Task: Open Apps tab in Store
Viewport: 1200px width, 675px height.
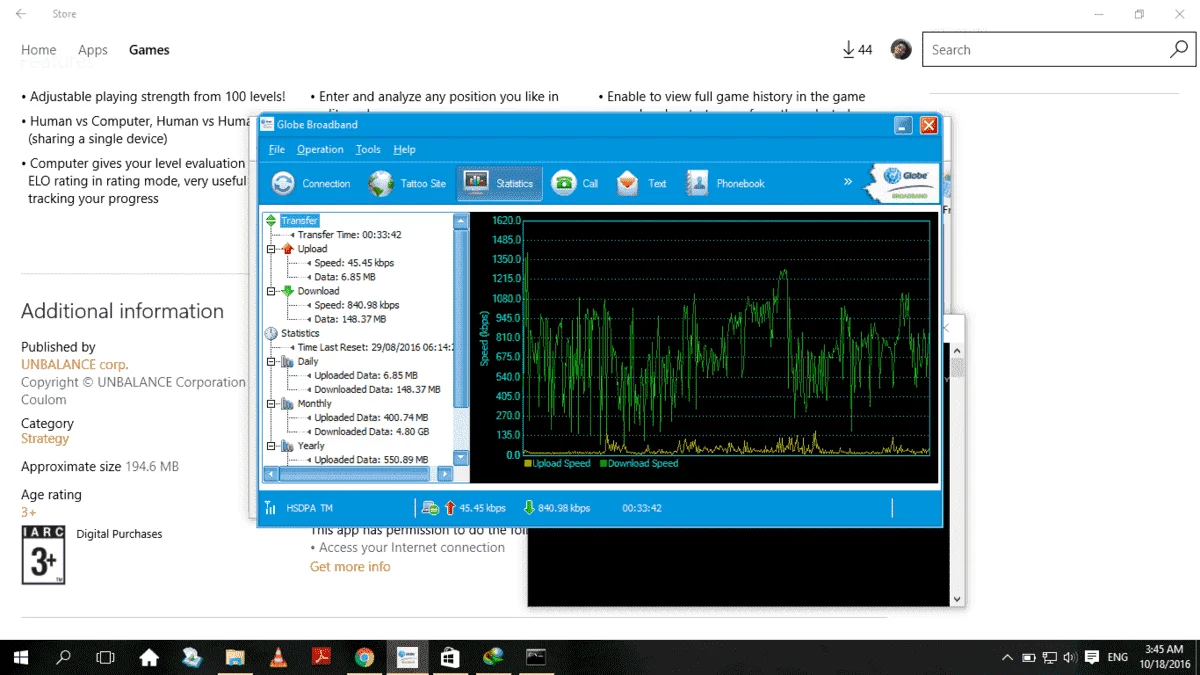Action: (x=93, y=50)
